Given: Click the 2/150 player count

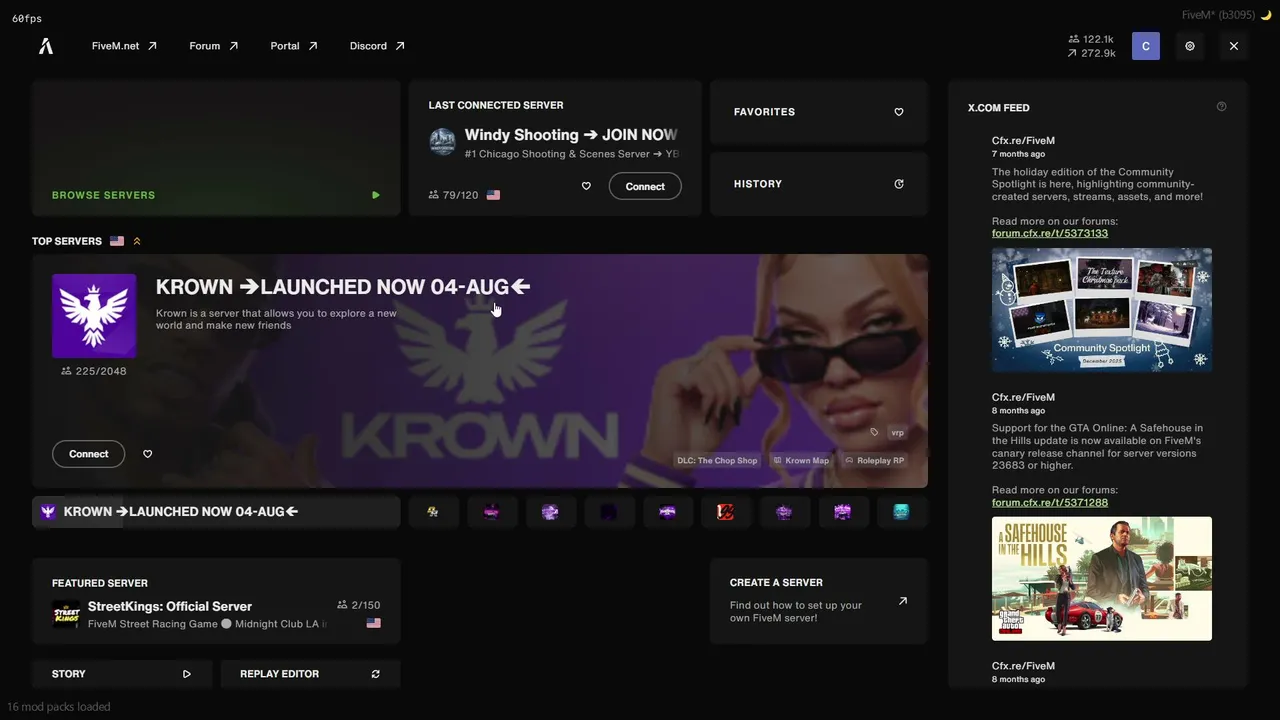Looking at the screenshot, I should click(x=359, y=605).
